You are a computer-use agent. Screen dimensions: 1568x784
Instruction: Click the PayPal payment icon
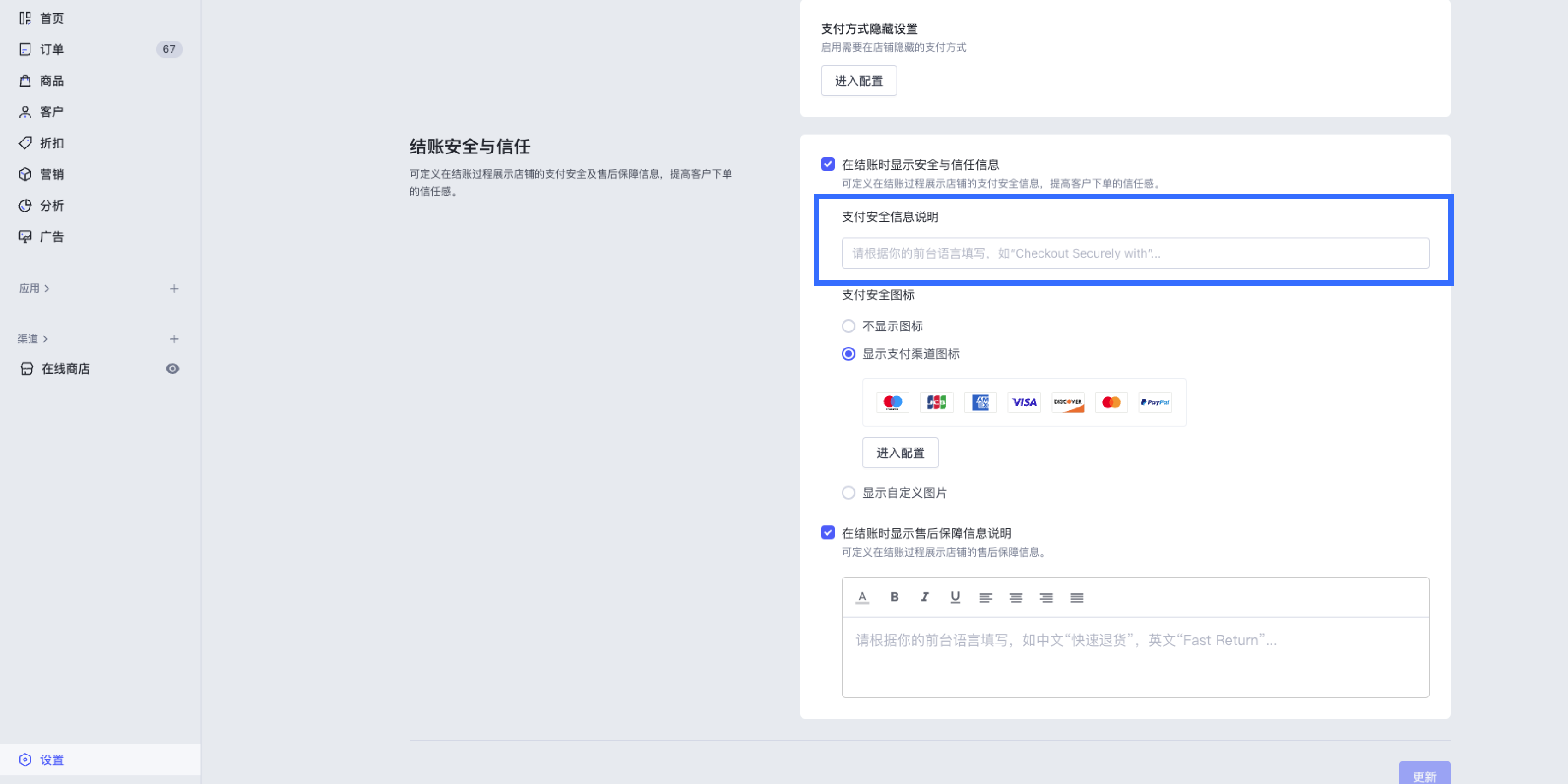pyautogui.click(x=1155, y=402)
